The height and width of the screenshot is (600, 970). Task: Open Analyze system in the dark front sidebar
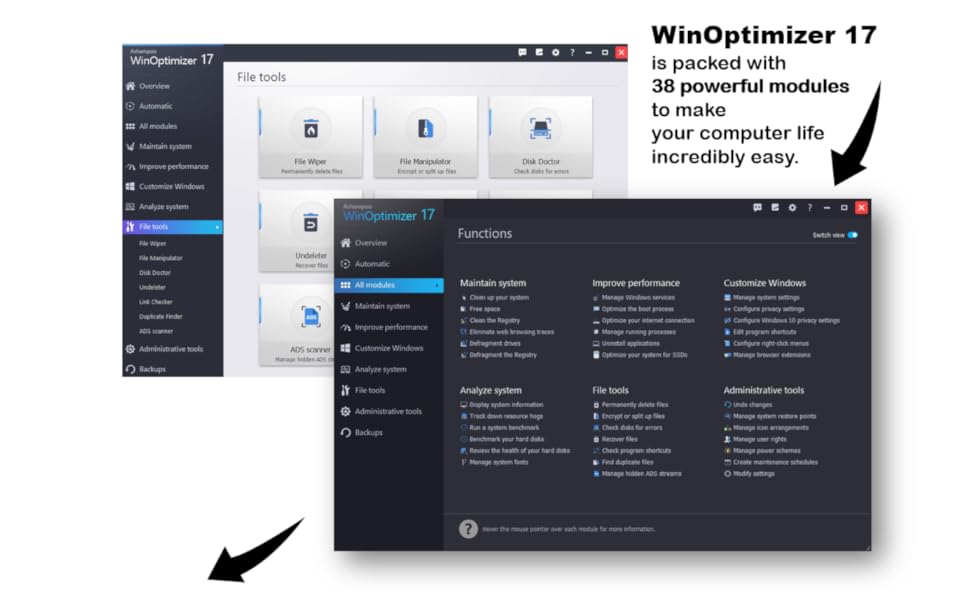click(x=380, y=369)
